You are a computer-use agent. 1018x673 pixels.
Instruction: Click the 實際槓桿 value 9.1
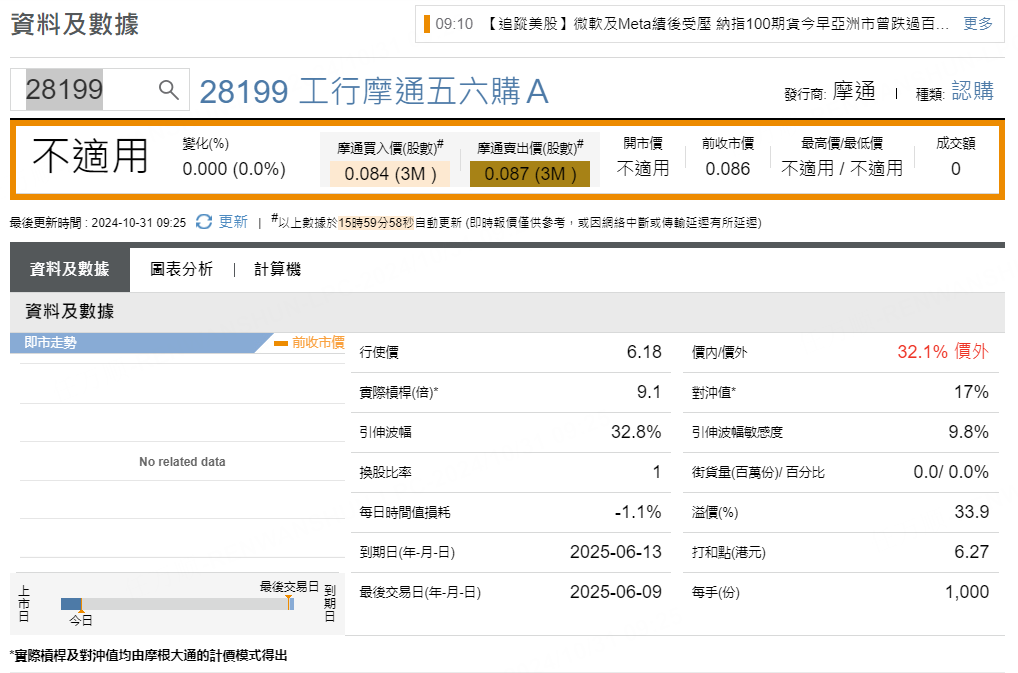coord(649,392)
